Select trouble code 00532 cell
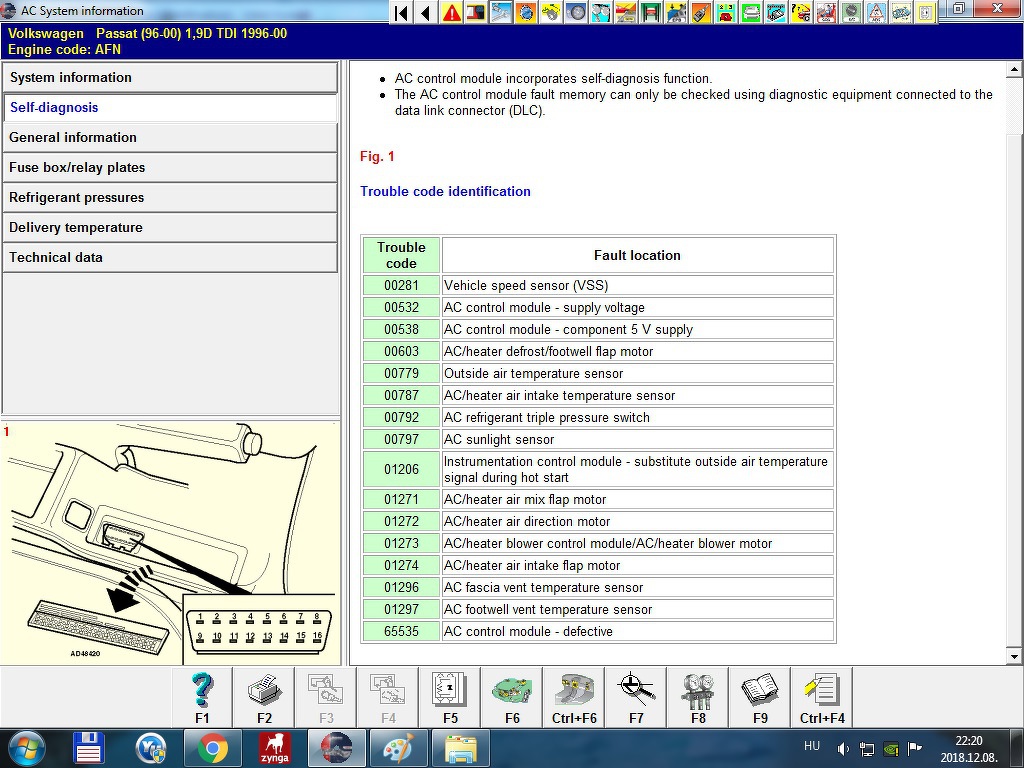Image resolution: width=1024 pixels, height=768 pixels. (x=401, y=308)
